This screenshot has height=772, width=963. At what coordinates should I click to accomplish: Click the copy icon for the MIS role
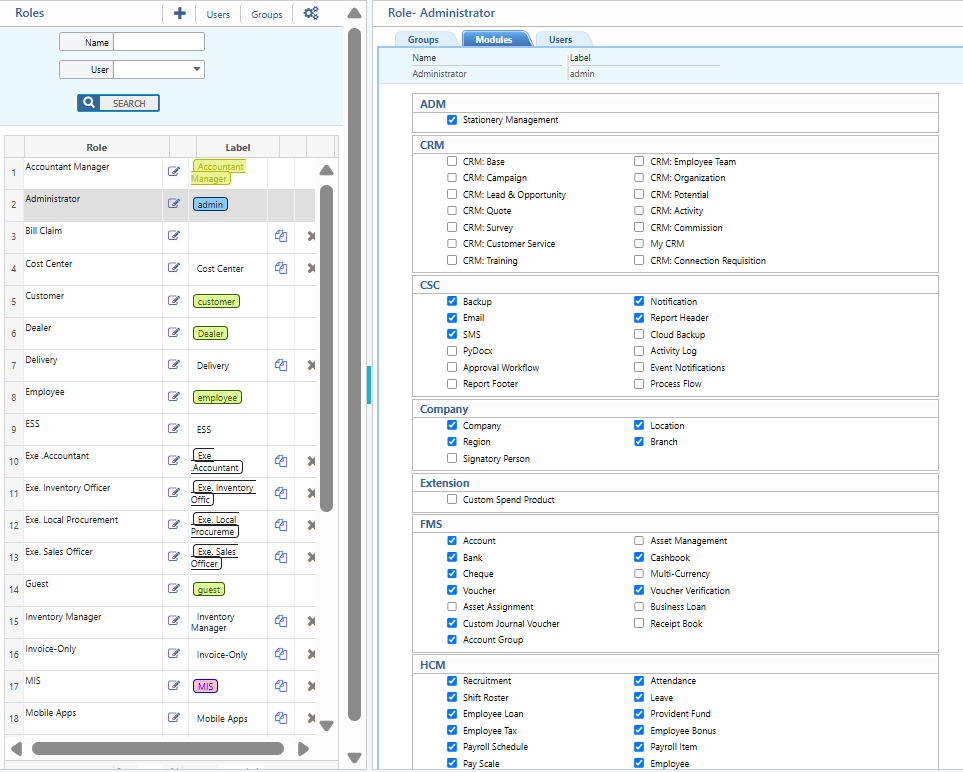tap(281, 686)
